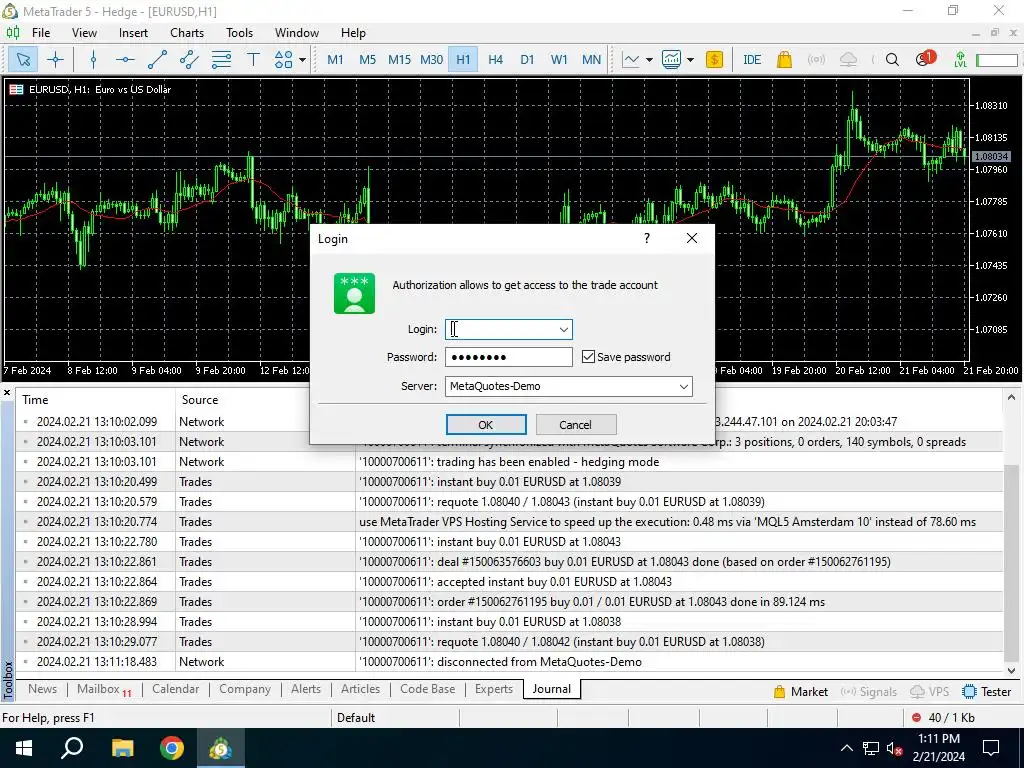Click the MetaTrader app icon beside File menu
This screenshot has width=1024, height=768.
12,33
